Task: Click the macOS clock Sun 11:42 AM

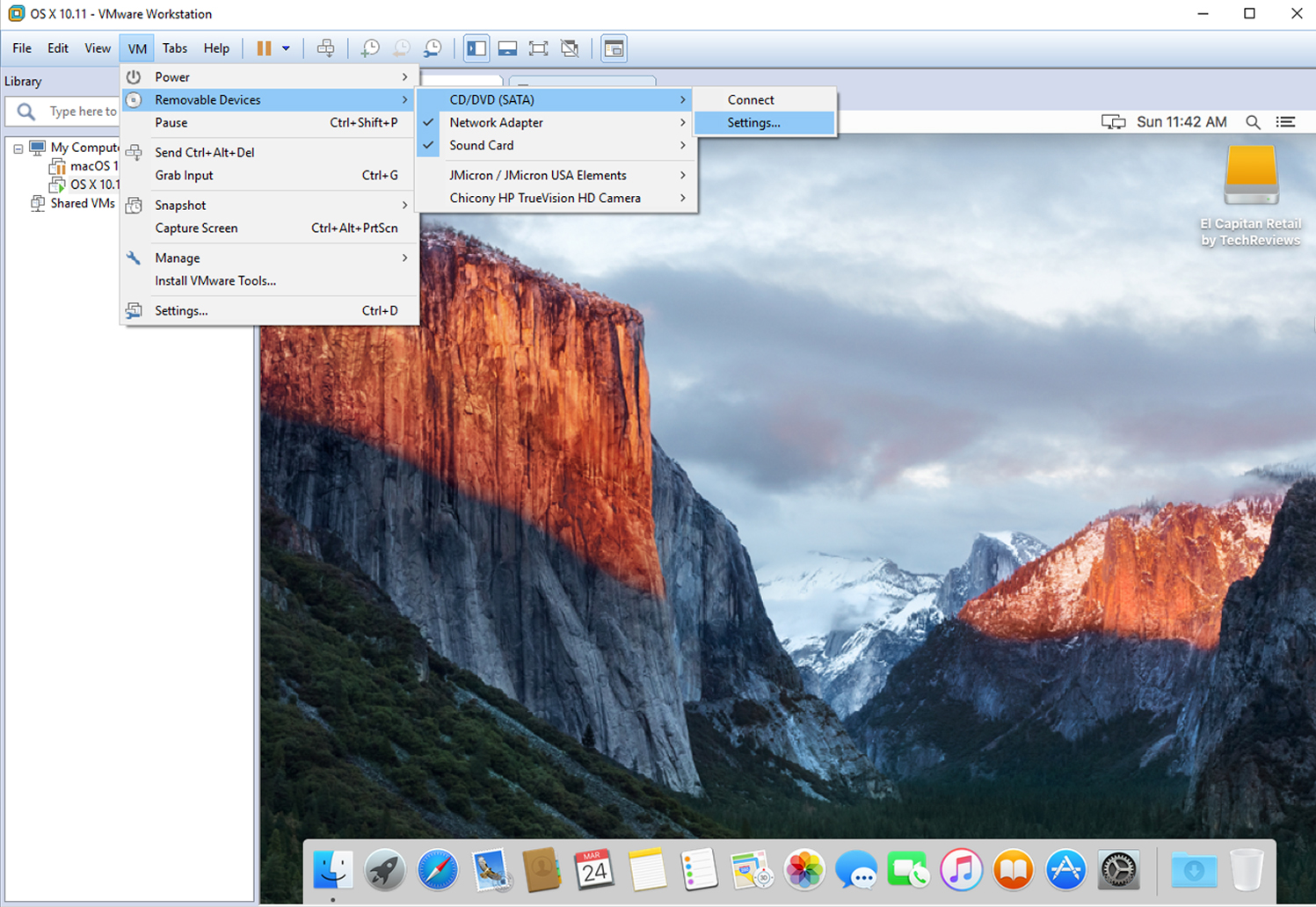Action: click(1181, 122)
